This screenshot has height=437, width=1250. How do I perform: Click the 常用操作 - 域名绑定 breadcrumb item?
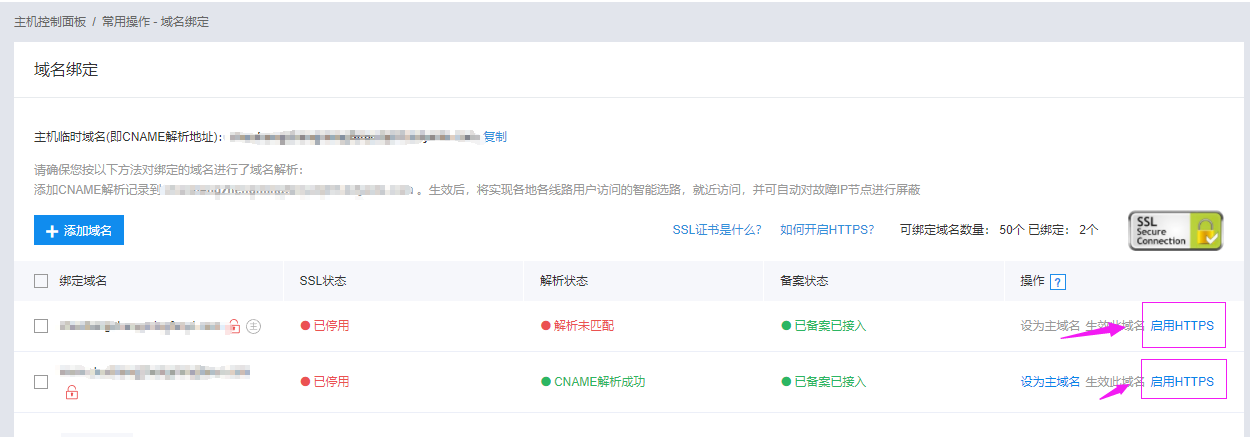tap(155, 21)
